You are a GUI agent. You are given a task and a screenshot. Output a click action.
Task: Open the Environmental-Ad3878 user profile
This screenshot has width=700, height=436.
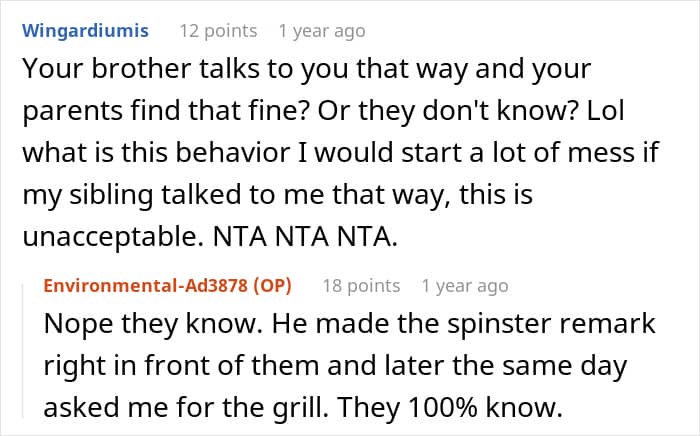[146, 286]
